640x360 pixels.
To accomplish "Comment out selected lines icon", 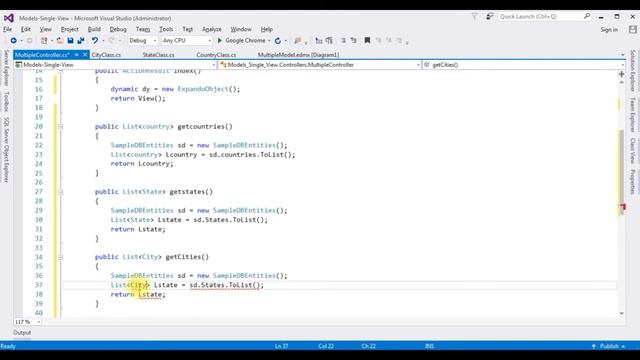I will 343,40.
